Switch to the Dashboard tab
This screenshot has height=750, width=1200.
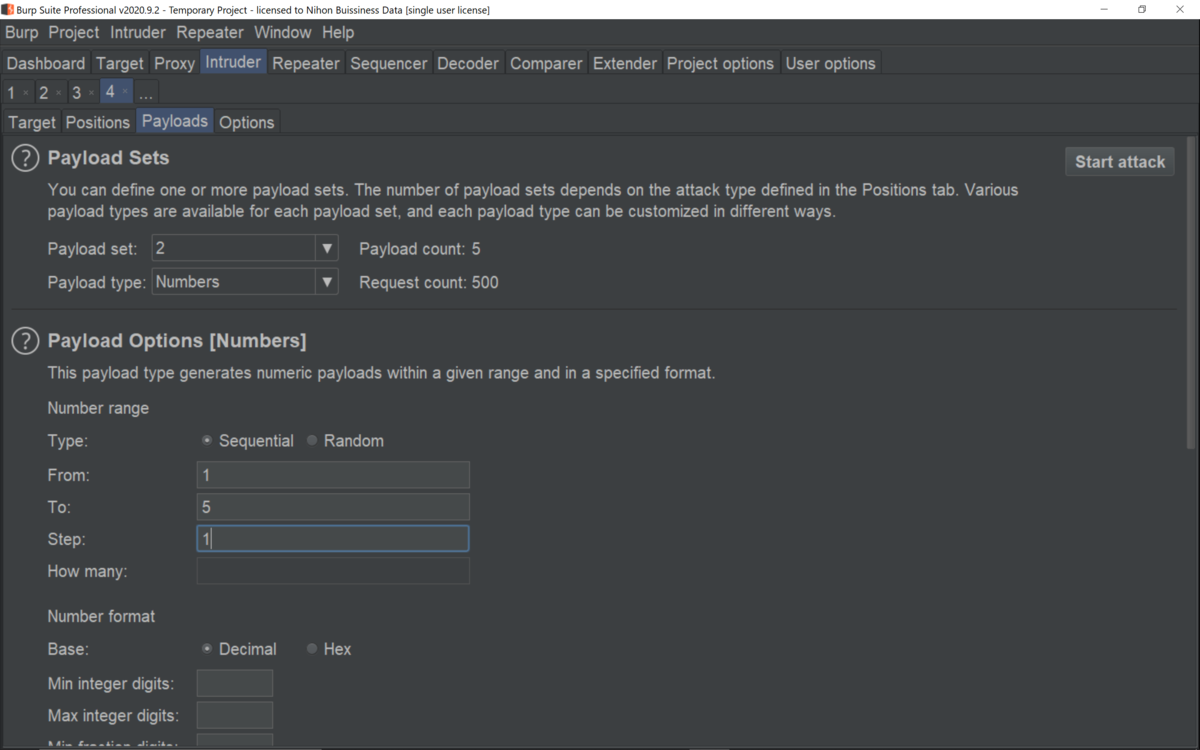tap(46, 63)
